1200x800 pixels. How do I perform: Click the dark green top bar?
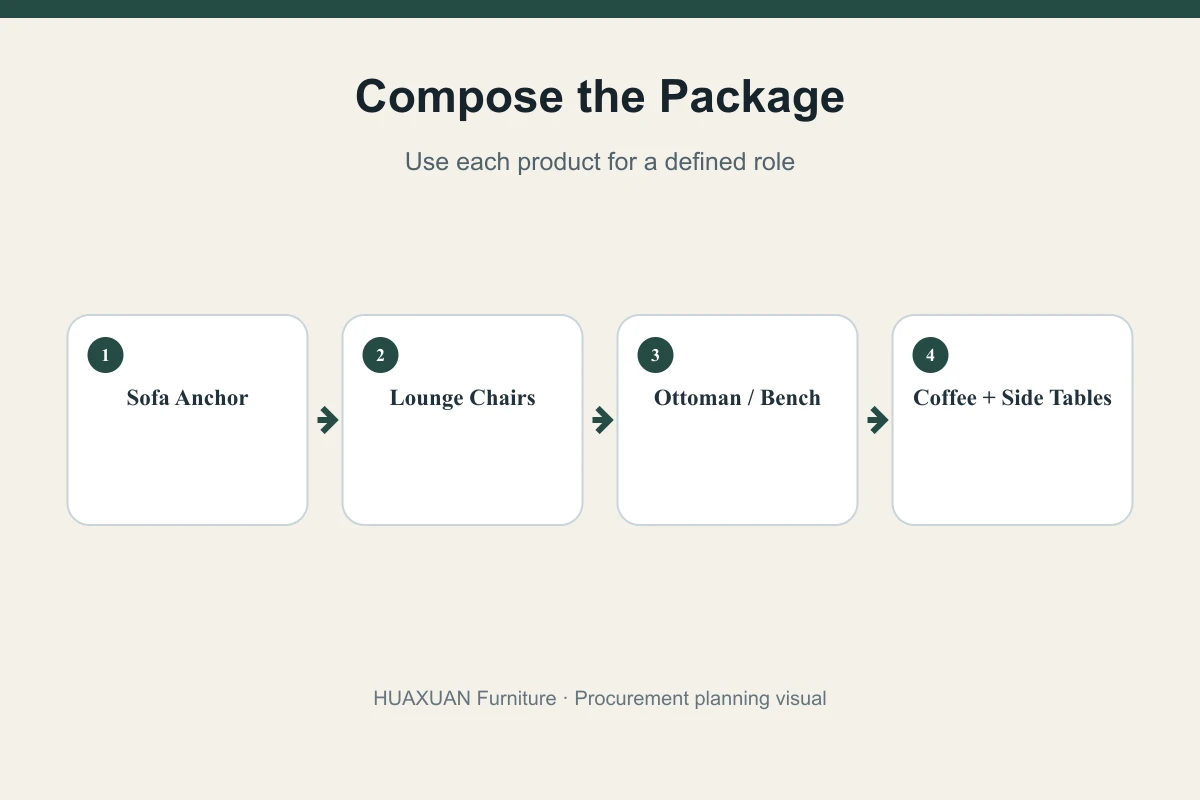pyautogui.click(x=600, y=9)
